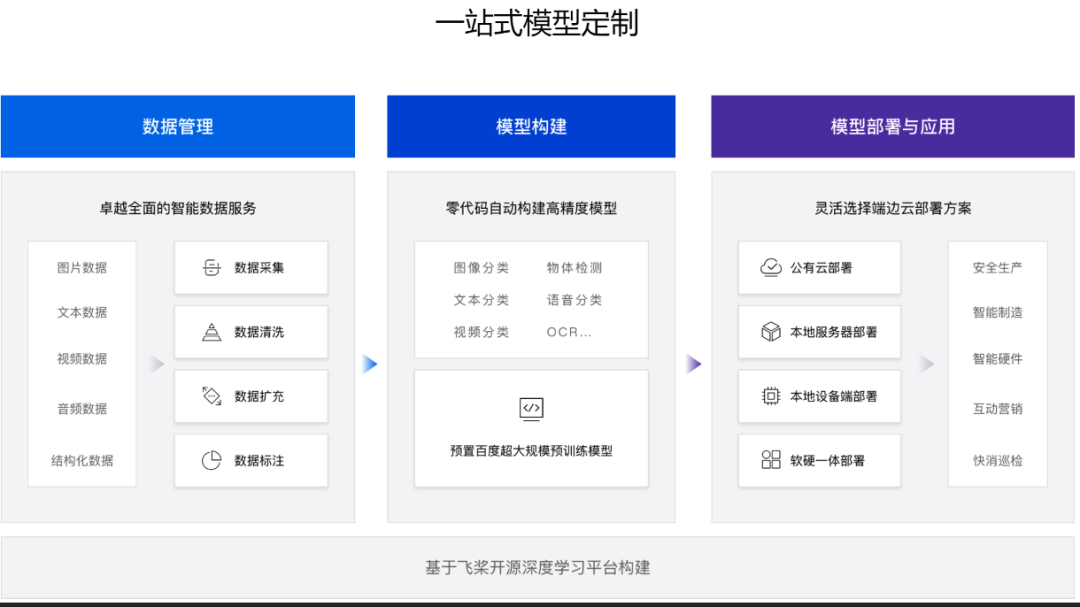This screenshot has height=607, width=1080.
Task: Click the 快消巡检 text
Action: [x=997, y=461]
